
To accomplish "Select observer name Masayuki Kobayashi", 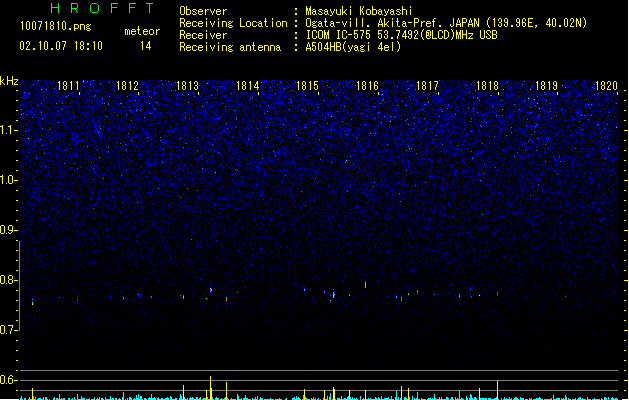I will tap(359, 11).
